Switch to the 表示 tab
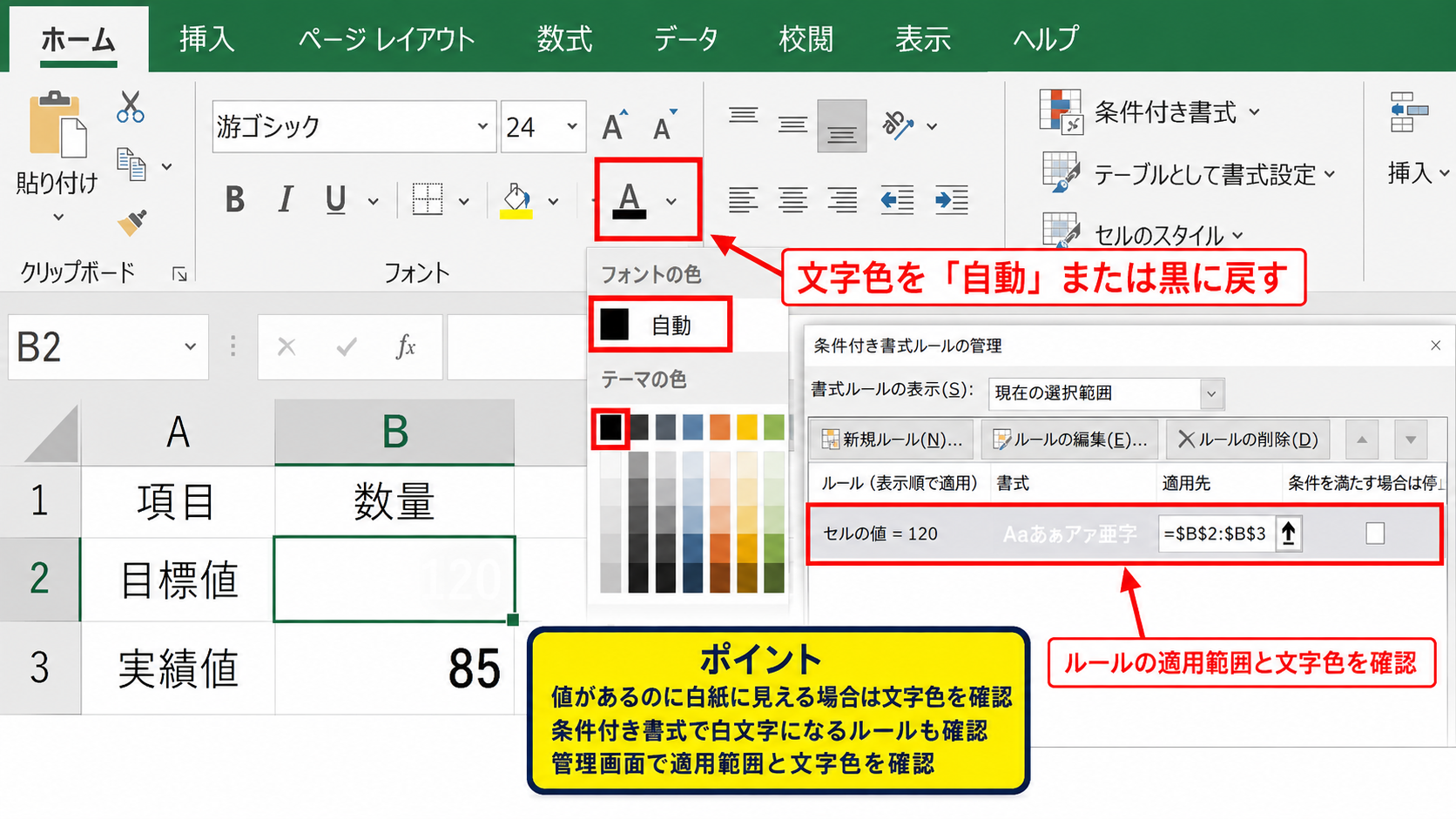 click(923, 39)
